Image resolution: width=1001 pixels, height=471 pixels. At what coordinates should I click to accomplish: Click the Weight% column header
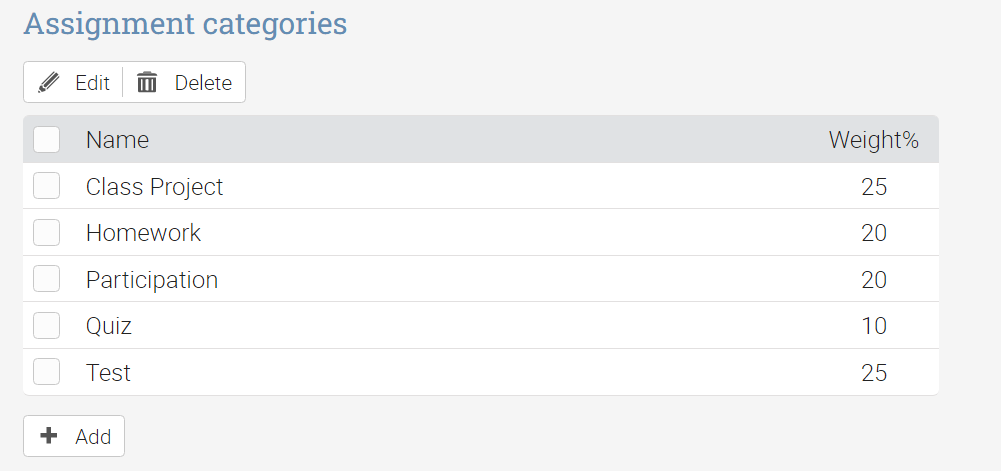click(x=874, y=140)
